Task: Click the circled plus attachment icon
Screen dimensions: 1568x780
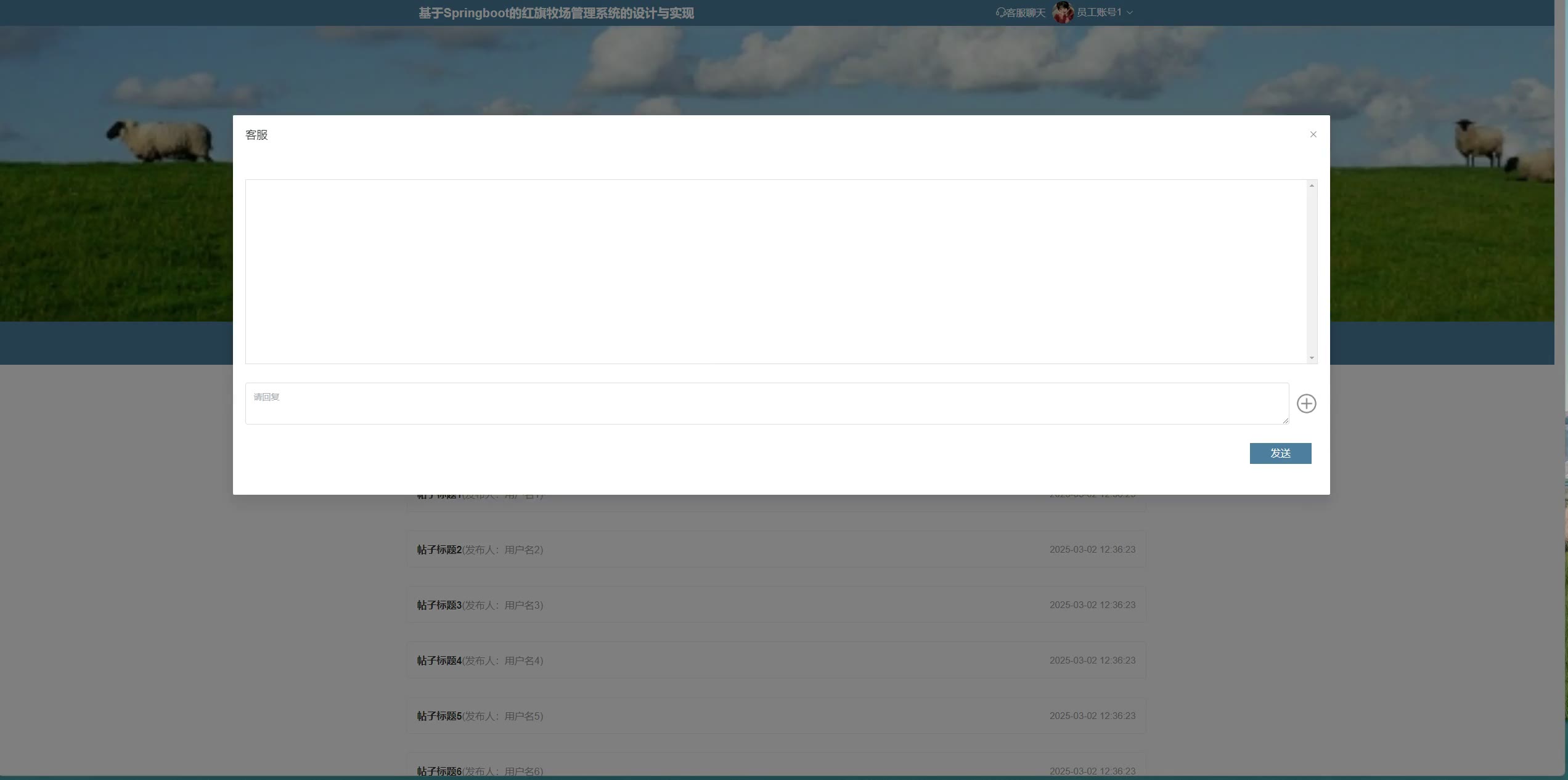Action: pos(1306,404)
